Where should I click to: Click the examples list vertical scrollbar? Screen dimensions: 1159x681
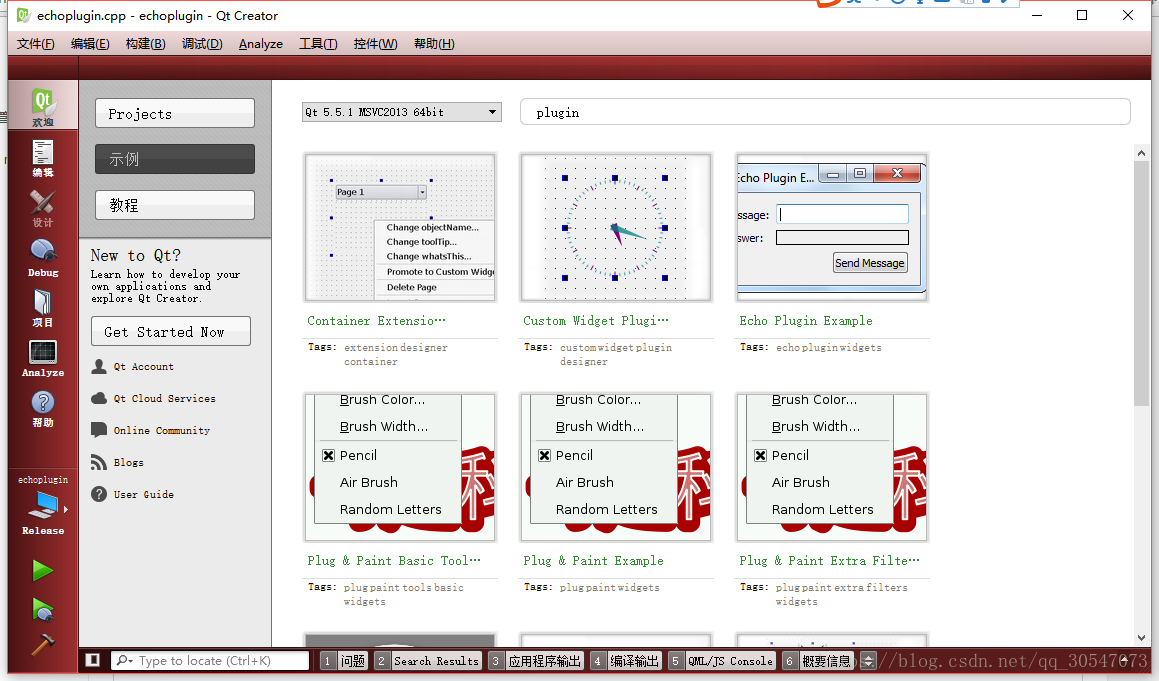tap(1141, 283)
